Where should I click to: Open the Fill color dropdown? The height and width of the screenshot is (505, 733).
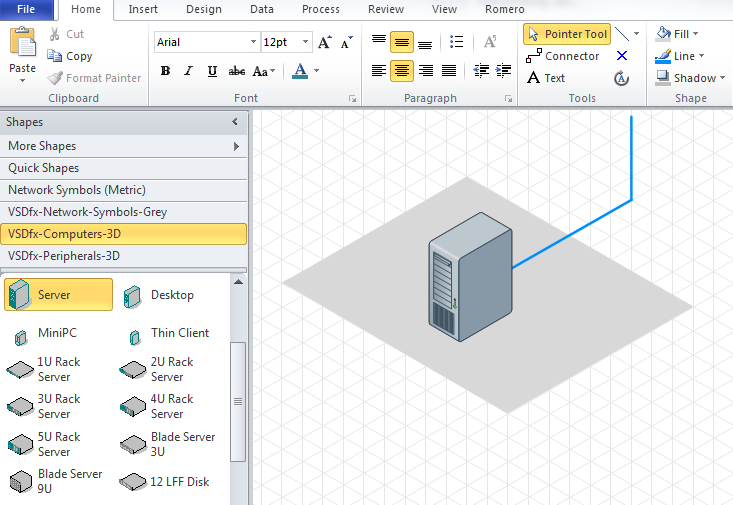point(678,34)
